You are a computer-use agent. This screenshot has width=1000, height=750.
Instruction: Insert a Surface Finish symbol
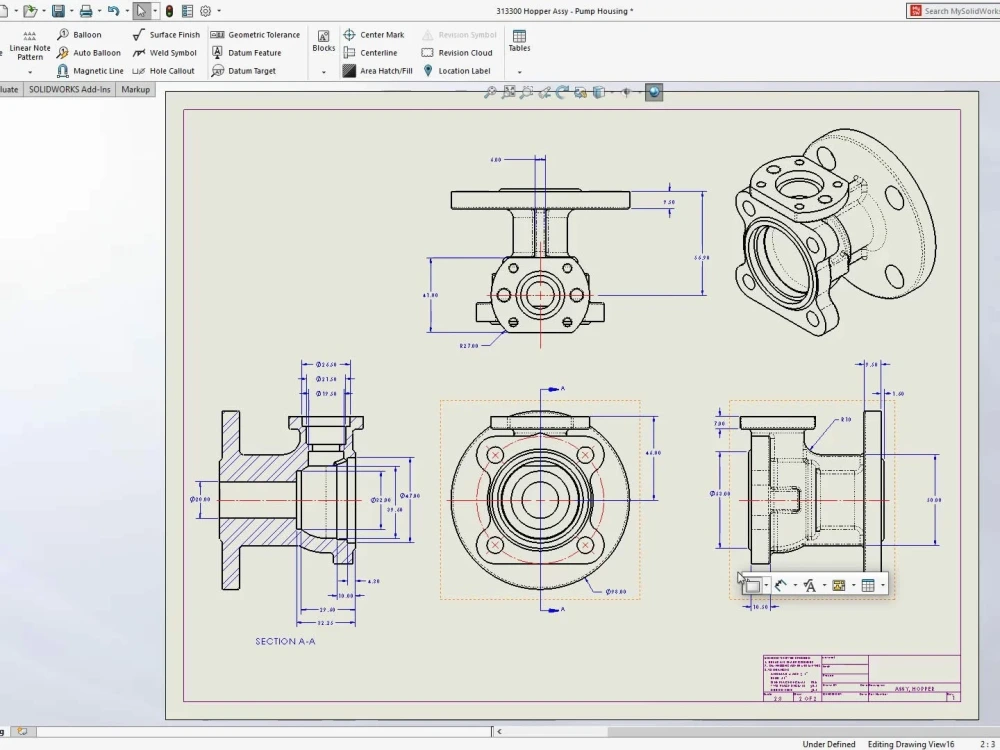pyautogui.click(x=166, y=34)
